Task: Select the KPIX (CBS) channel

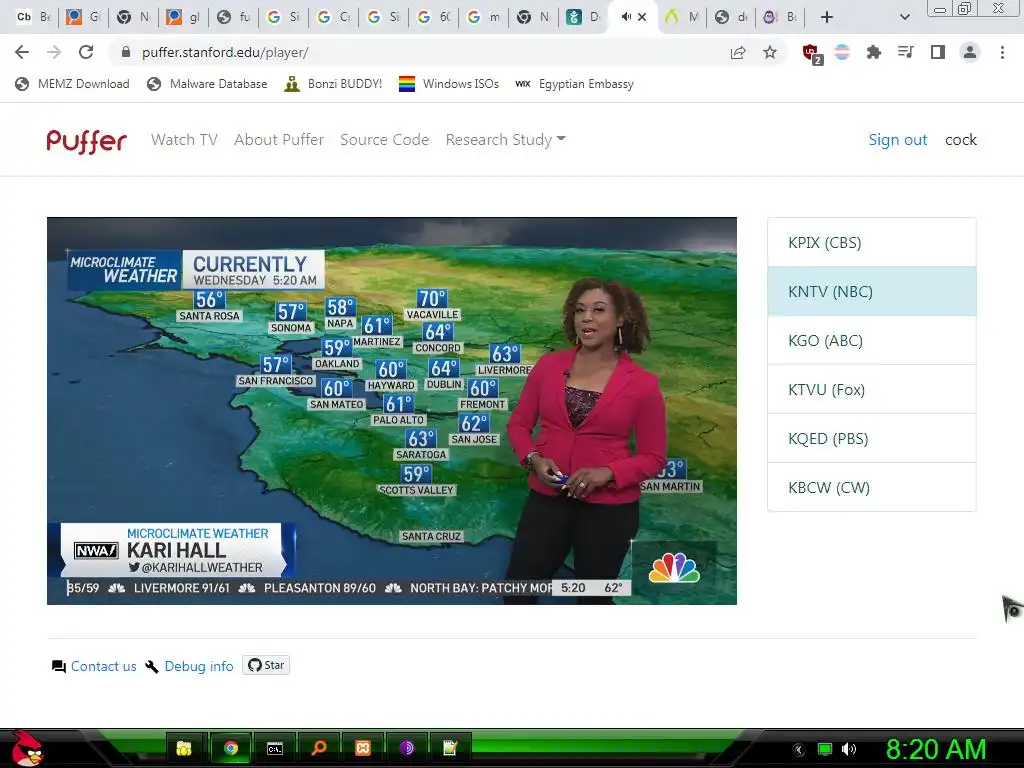Action: pyautogui.click(x=872, y=242)
